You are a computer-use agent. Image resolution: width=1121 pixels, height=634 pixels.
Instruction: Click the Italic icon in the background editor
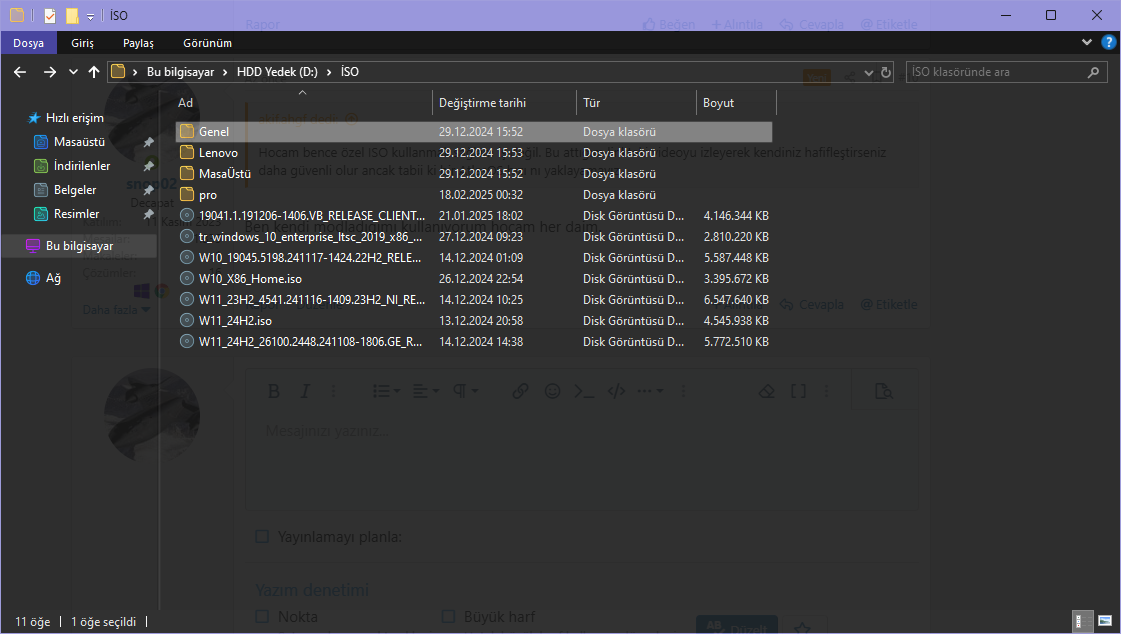coord(305,391)
